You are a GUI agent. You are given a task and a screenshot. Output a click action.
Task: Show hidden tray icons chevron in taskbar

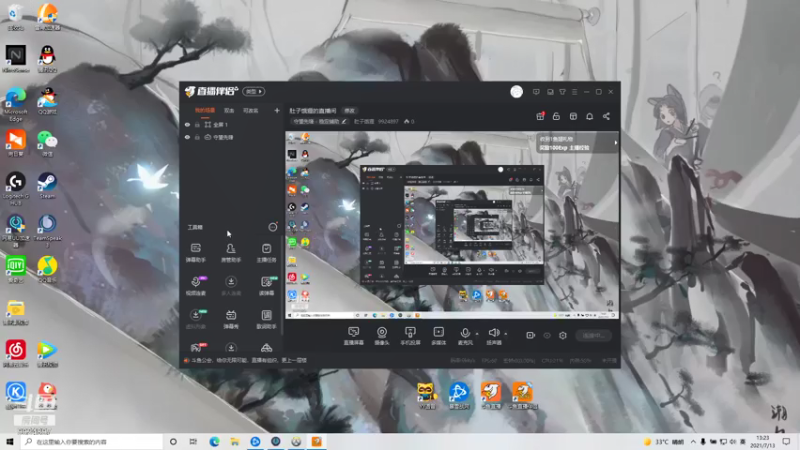693,442
